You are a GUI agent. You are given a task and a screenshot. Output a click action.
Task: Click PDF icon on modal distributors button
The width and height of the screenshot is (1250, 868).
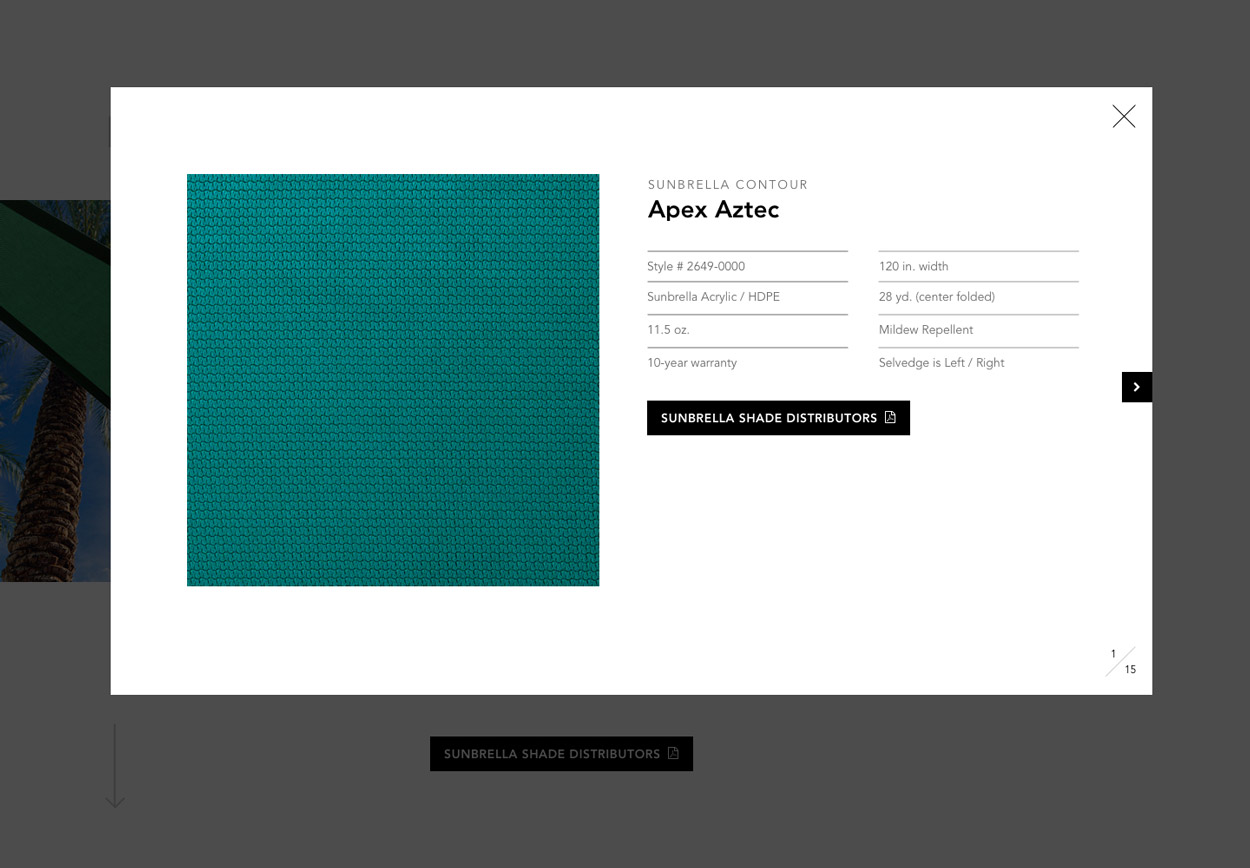click(x=890, y=417)
